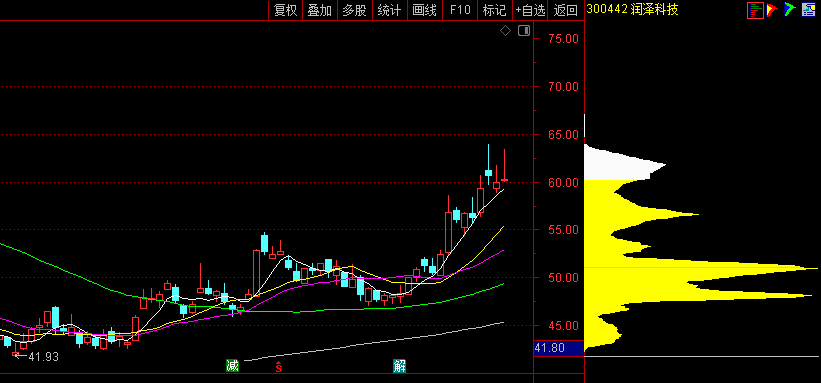
Task: Open the 画线 drawing tools
Action: pyautogui.click(x=424, y=10)
